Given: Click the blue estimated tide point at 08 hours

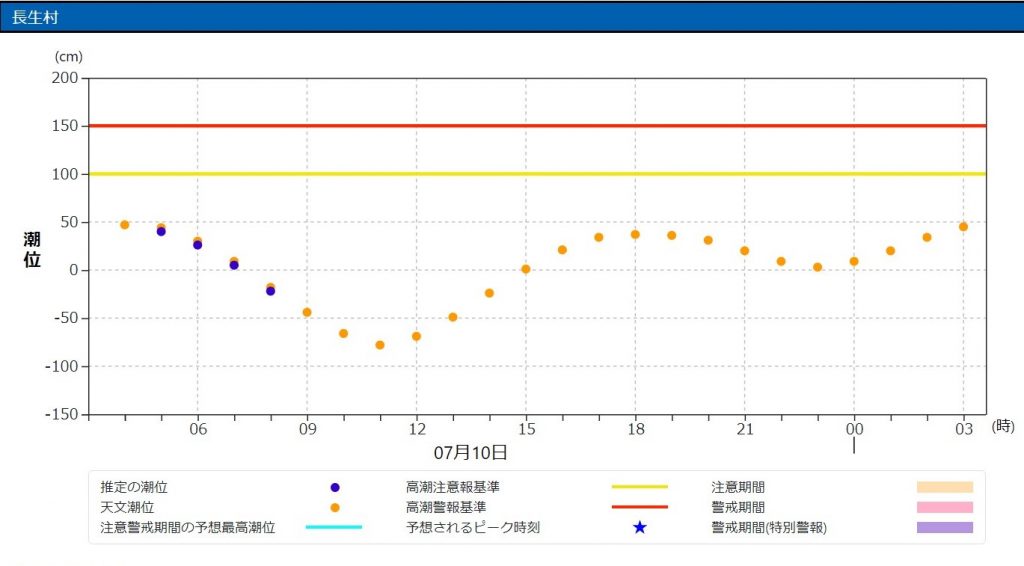Looking at the screenshot, I should click(271, 291).
